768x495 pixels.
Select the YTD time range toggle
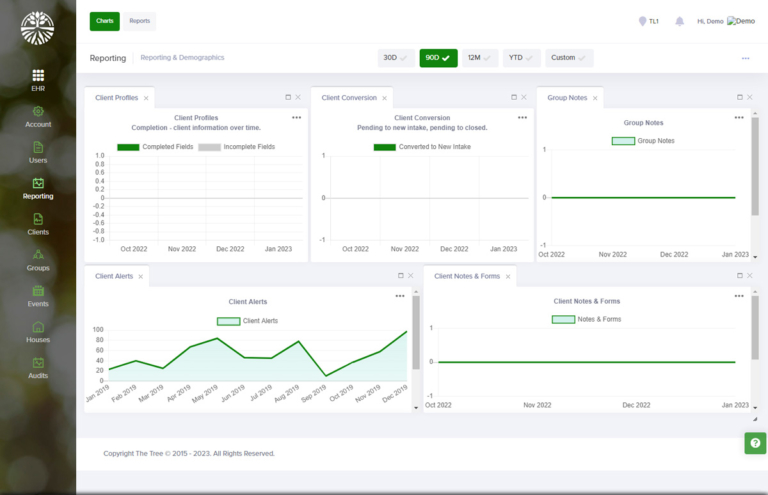point(522,58)
